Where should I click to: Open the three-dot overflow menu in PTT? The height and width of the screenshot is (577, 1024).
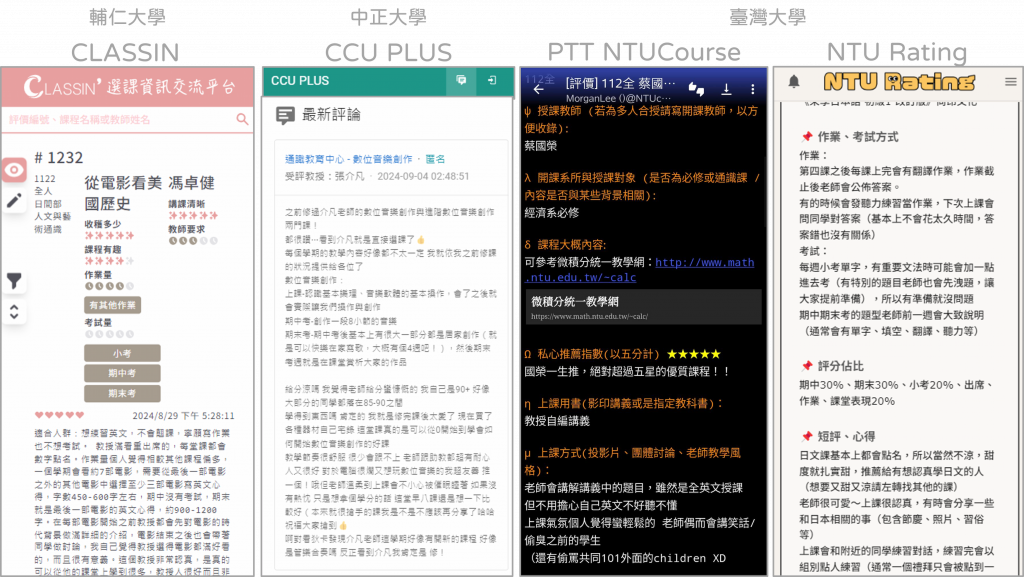[x=752, y=89]
